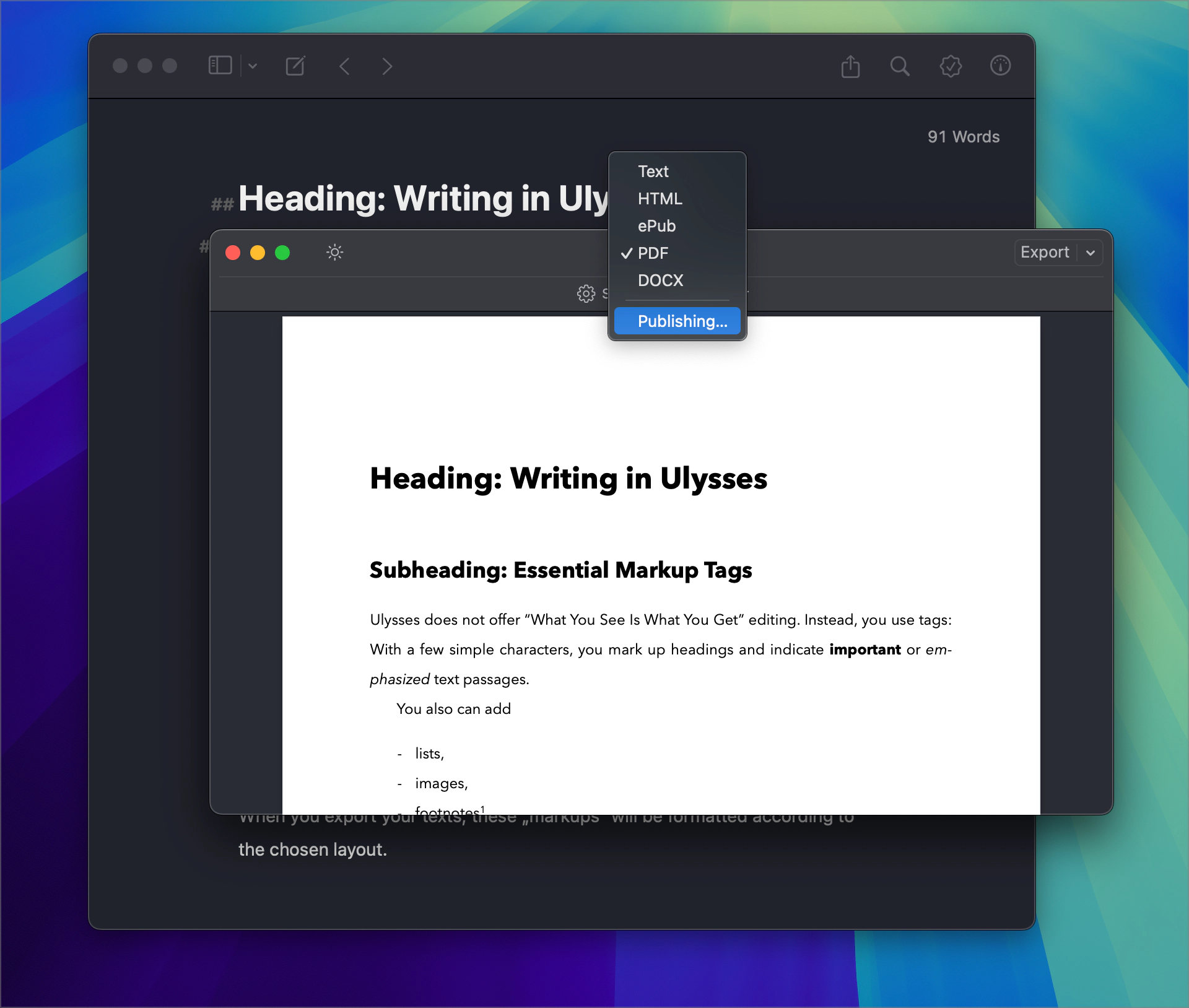
Task: Navigate forward with right arrow
Action: pos(387,66)
